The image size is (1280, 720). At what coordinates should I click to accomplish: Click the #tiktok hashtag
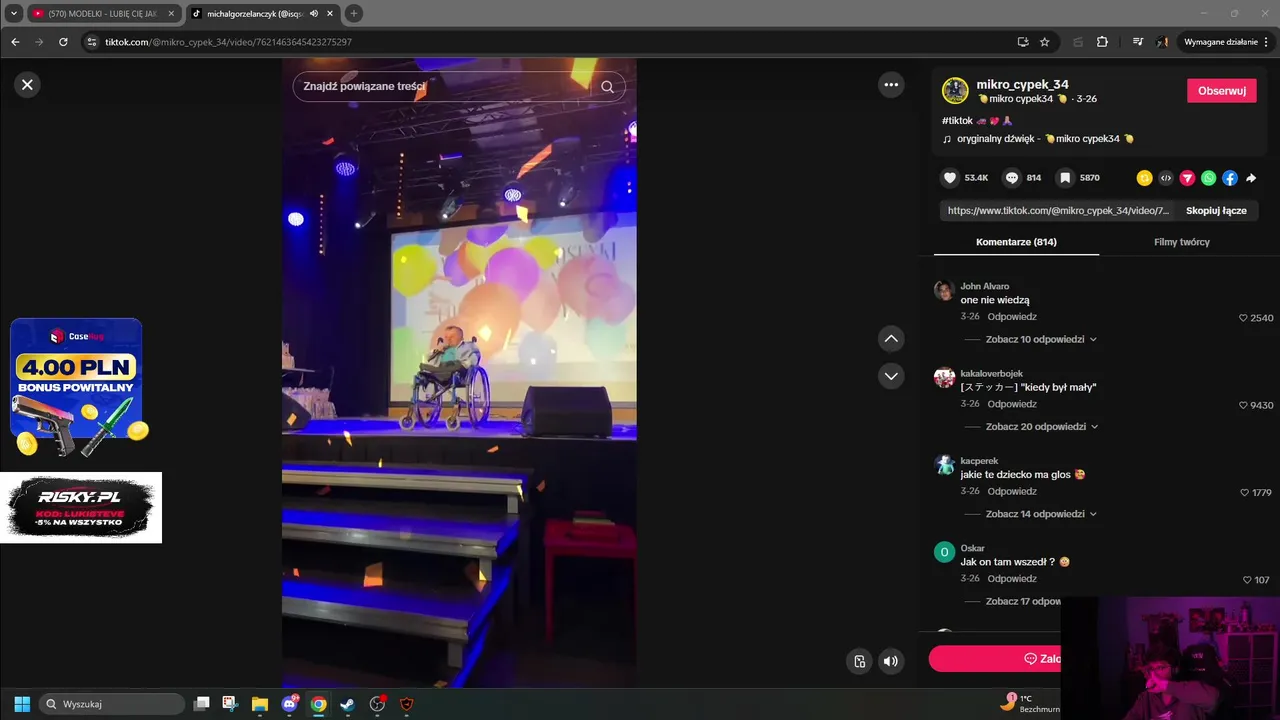coord(957,121)
